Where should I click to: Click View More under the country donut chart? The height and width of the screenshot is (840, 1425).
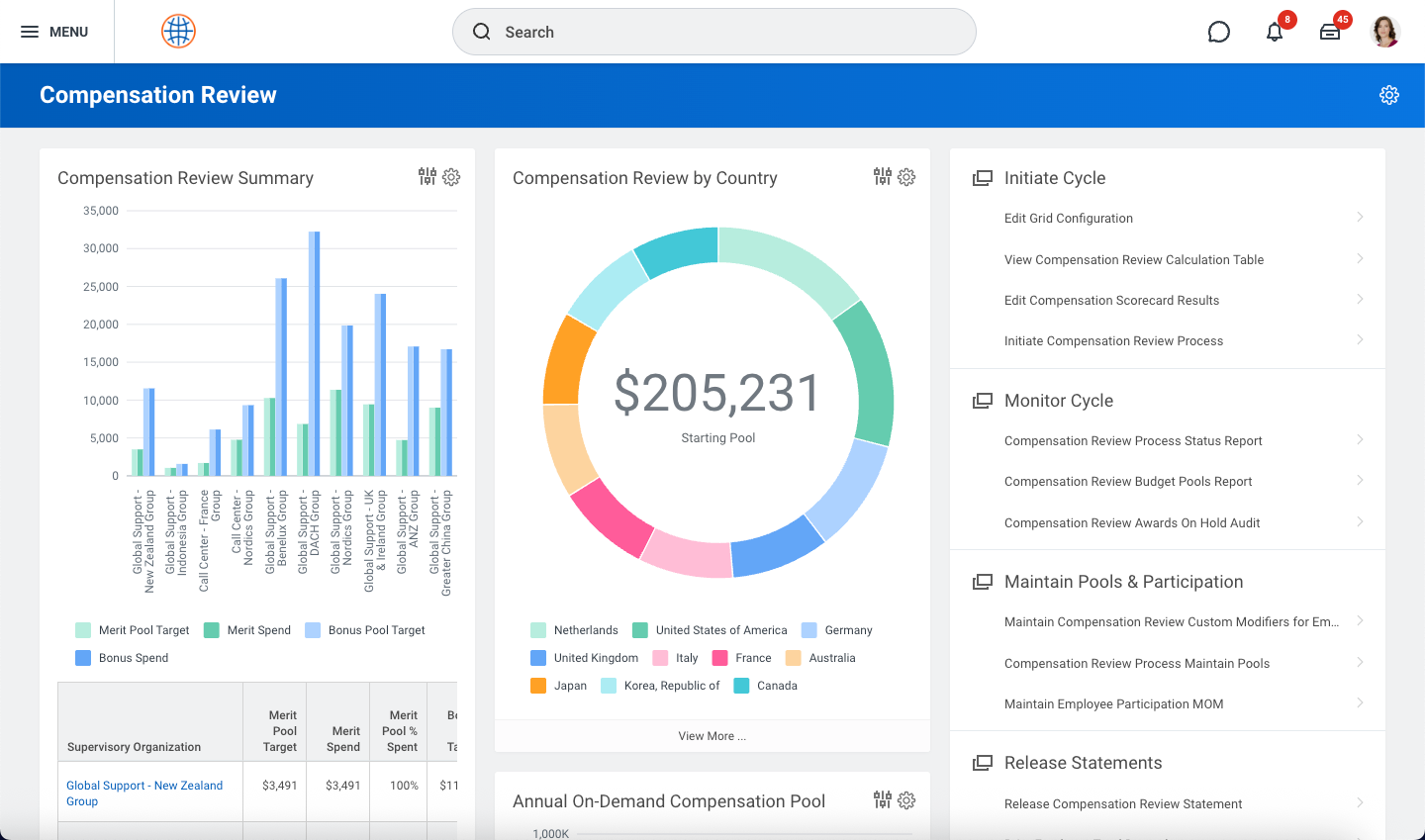(712, 735)
